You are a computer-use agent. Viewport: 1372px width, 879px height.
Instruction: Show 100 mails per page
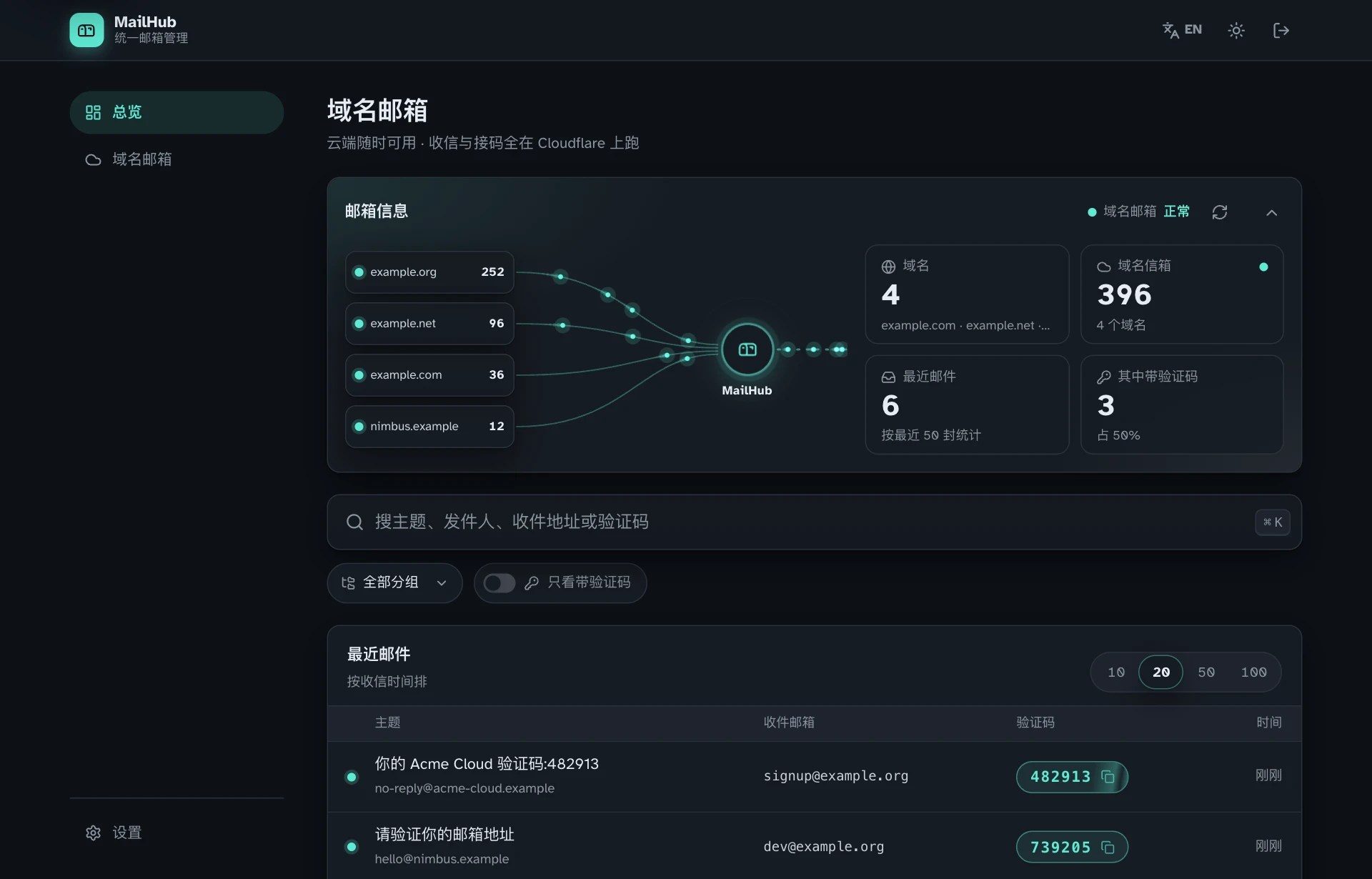click(1253, 672)
